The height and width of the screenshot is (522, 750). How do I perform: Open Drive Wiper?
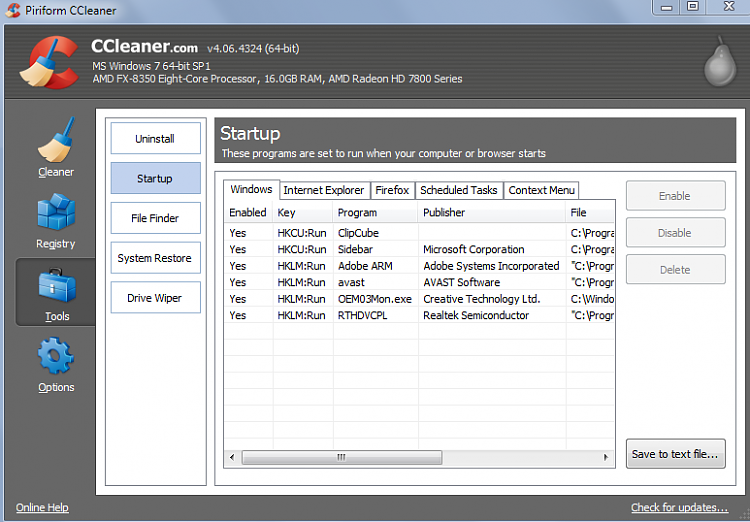(155, 297)
